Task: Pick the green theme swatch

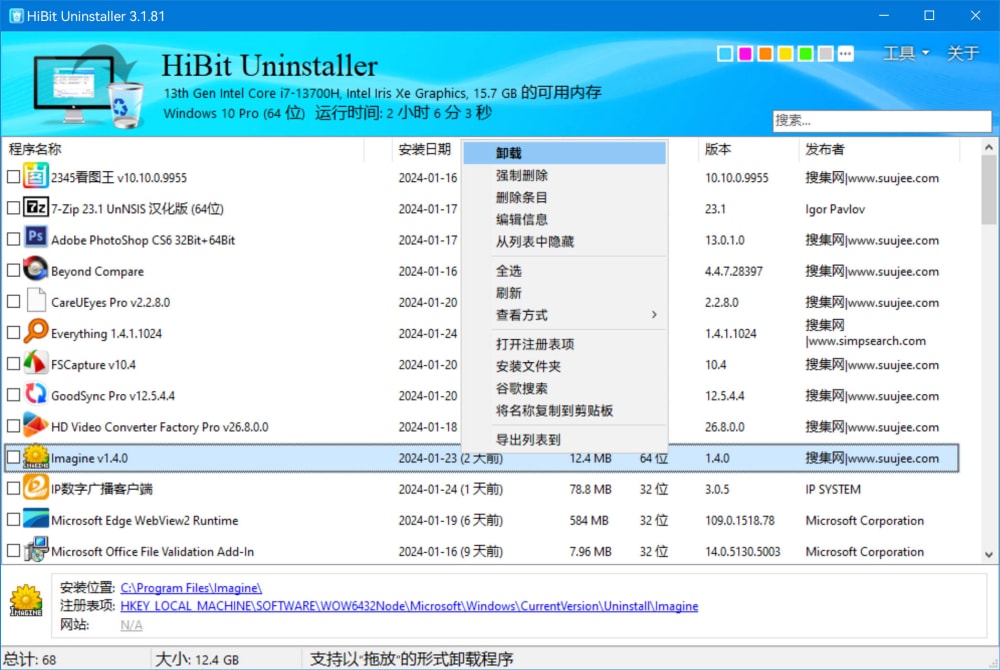Action: 805,54
